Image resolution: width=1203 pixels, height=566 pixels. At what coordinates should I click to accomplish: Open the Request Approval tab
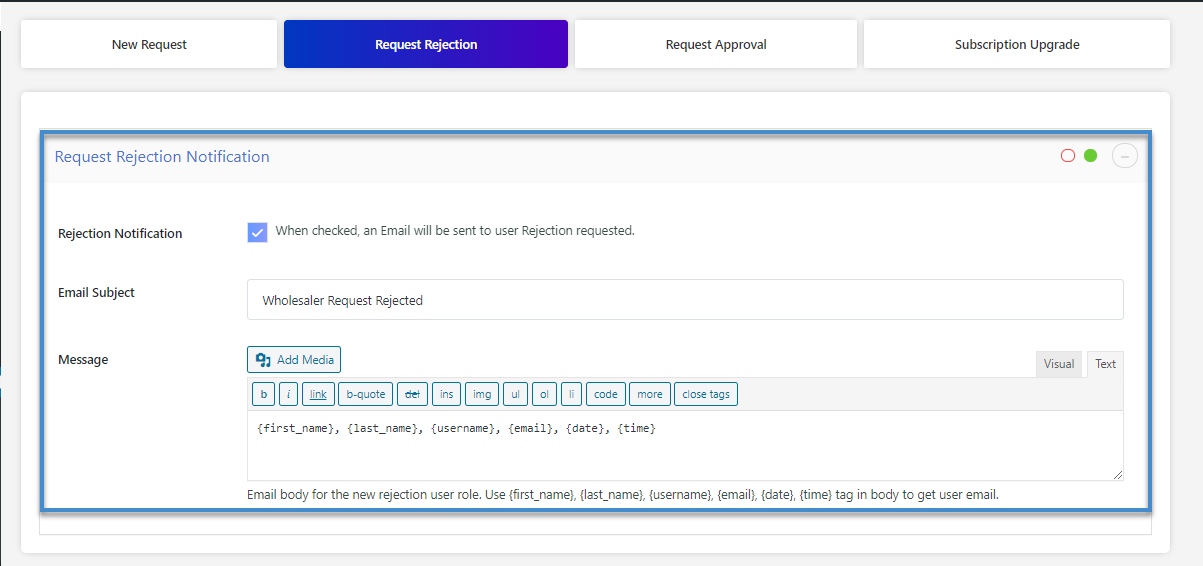(x=715, y=45)
